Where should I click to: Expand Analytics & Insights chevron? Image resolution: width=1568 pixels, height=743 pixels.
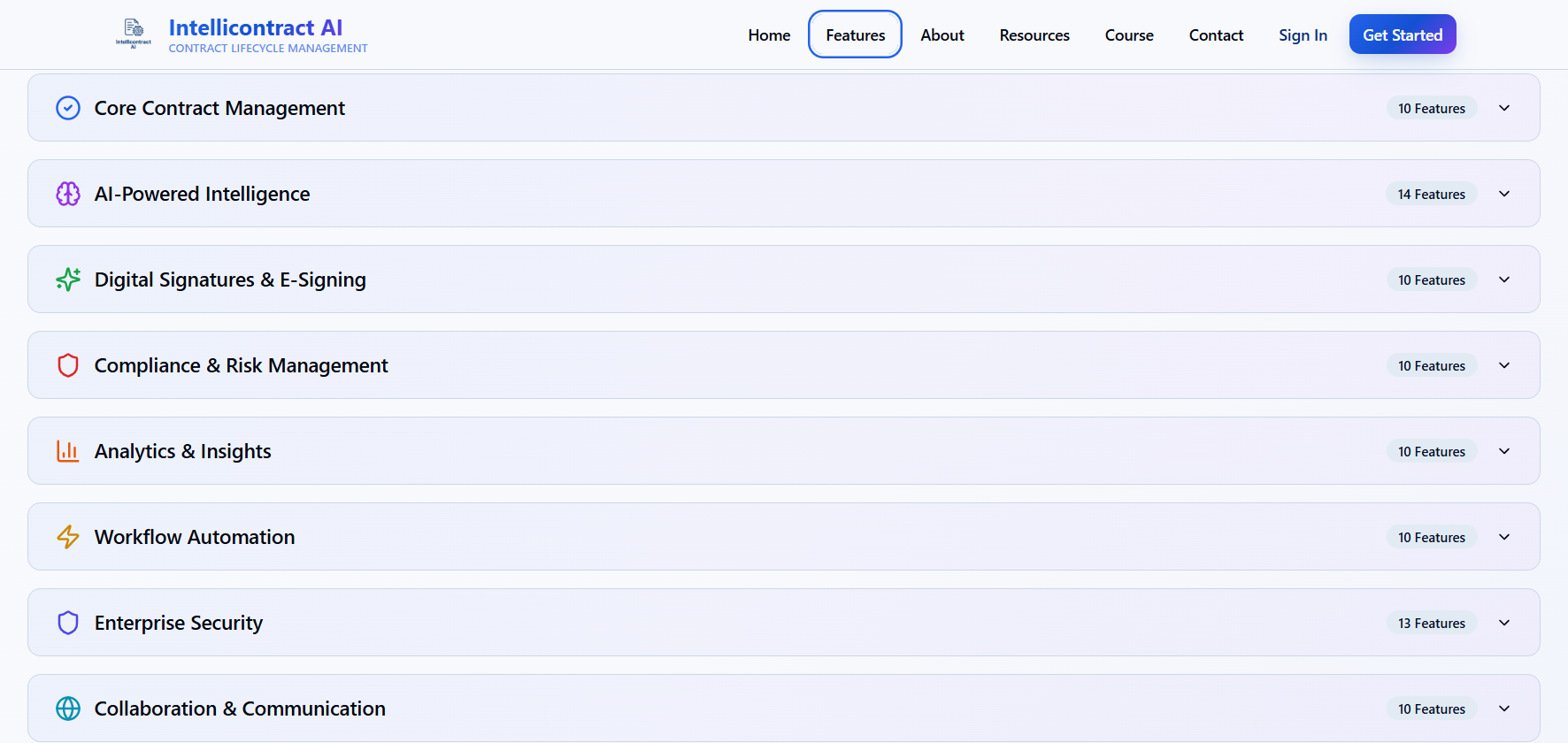(1504, 451)
